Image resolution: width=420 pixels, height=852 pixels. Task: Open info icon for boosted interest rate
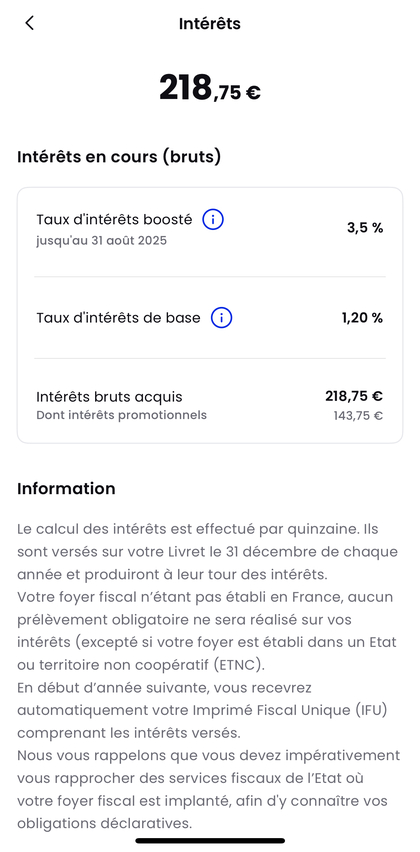click(x=213, y=220)
